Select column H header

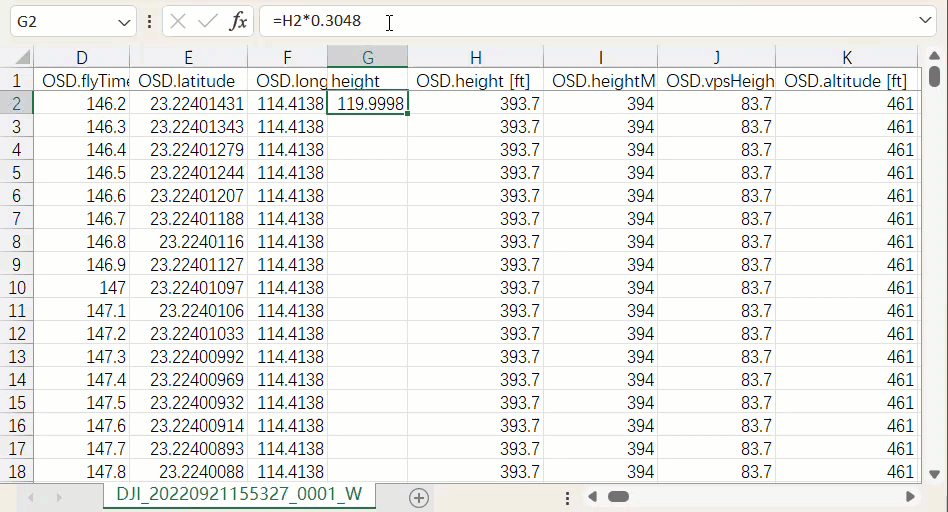click(475, 57)
